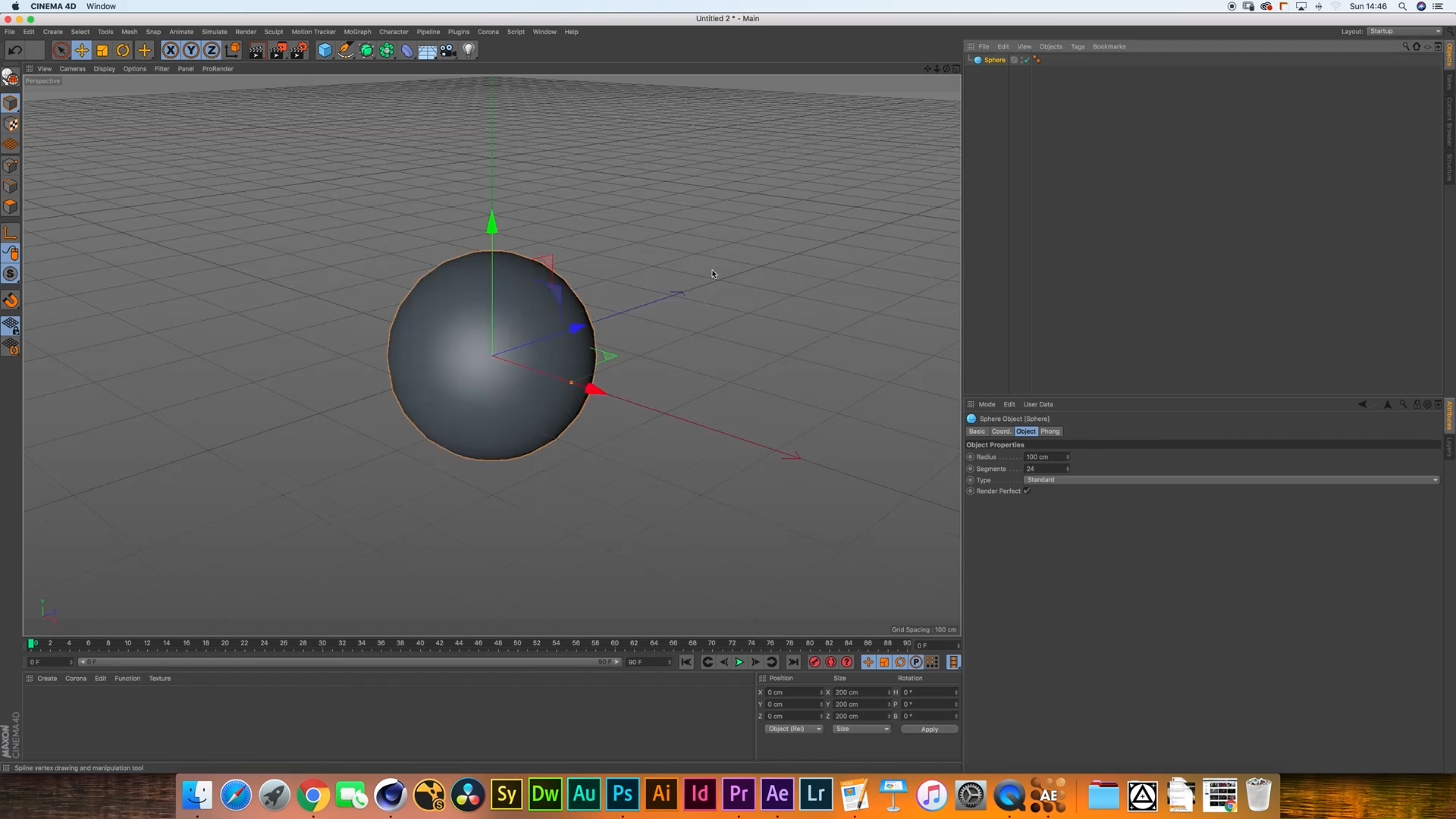Open the Object (Rel) coordinate dropdown
This screenshot has width=1456, height=819.
(792, 729)
